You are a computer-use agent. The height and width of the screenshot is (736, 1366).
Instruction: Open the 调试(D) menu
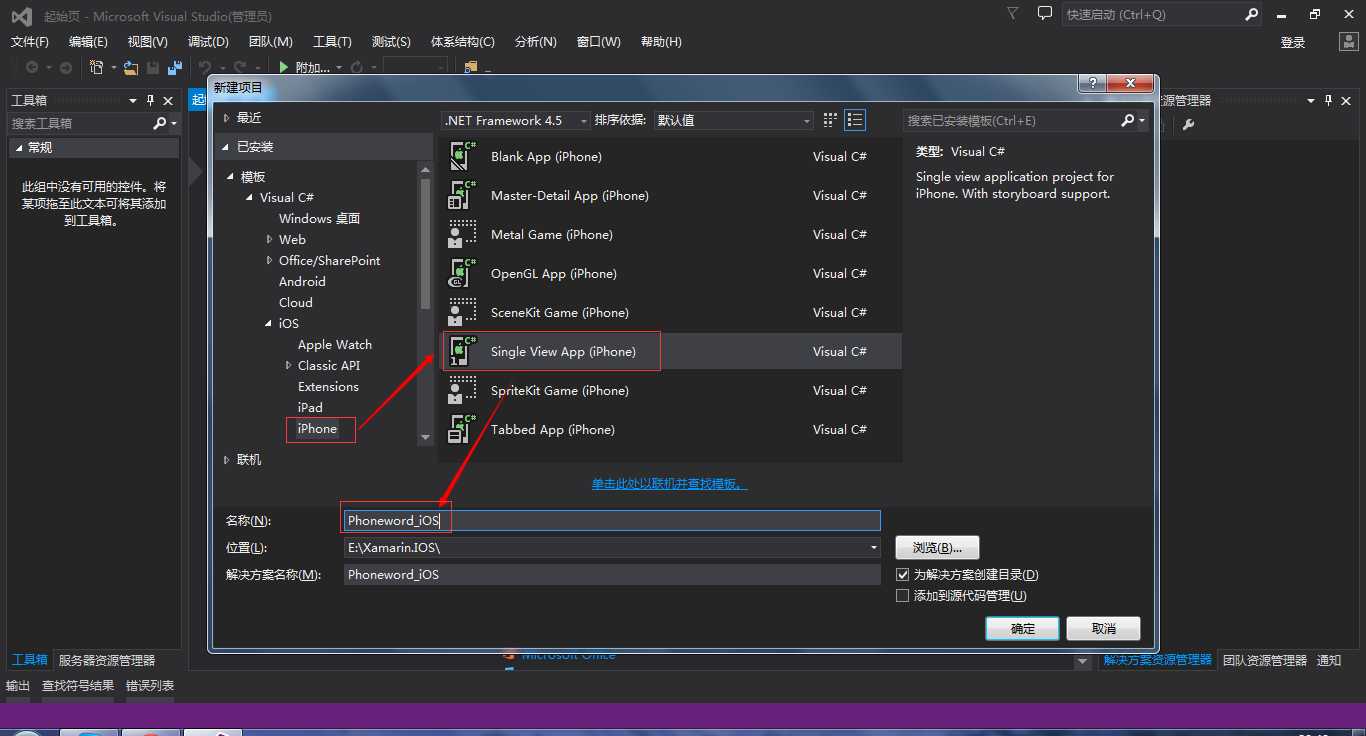click(208, 42)
